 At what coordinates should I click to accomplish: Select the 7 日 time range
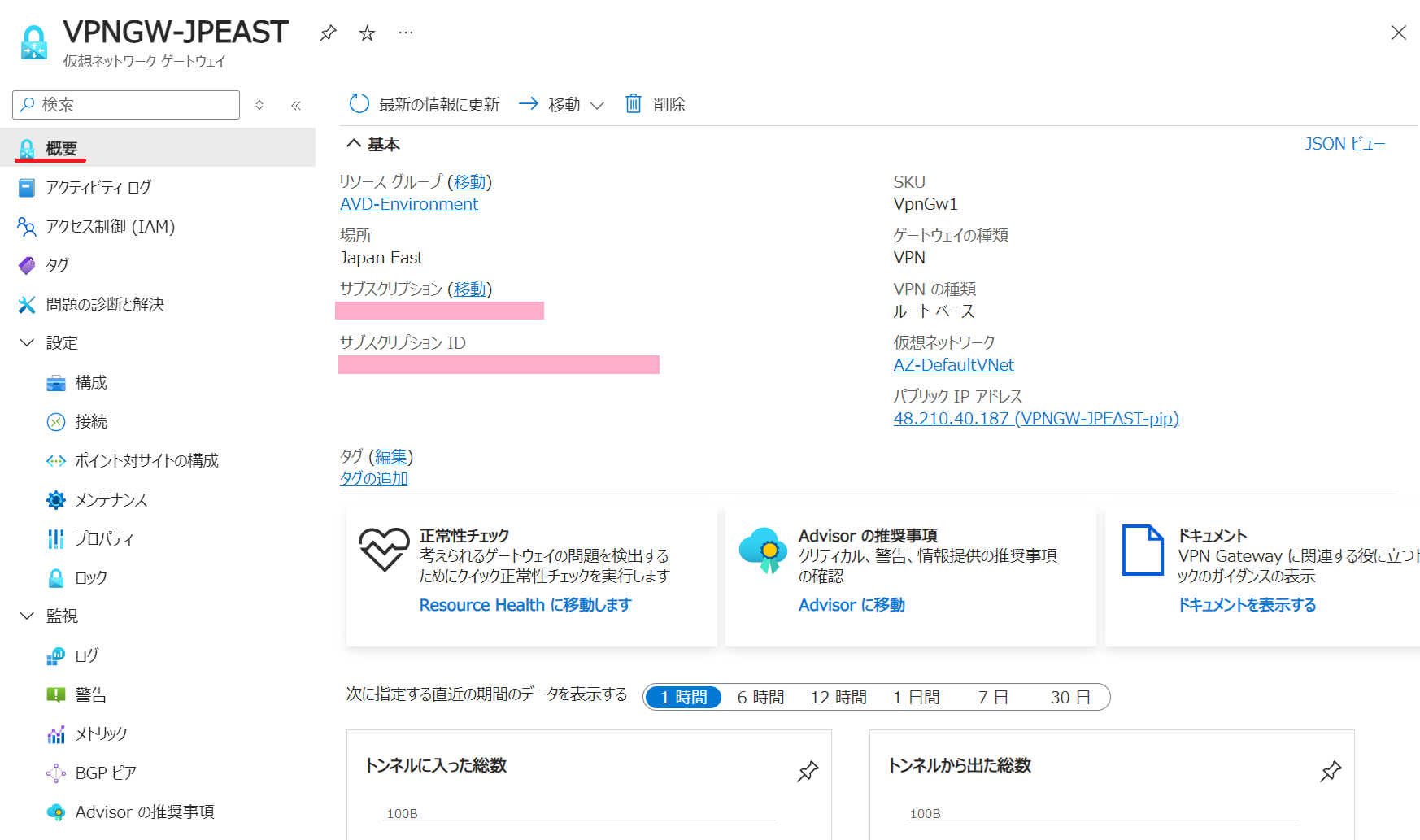(993, 697)
